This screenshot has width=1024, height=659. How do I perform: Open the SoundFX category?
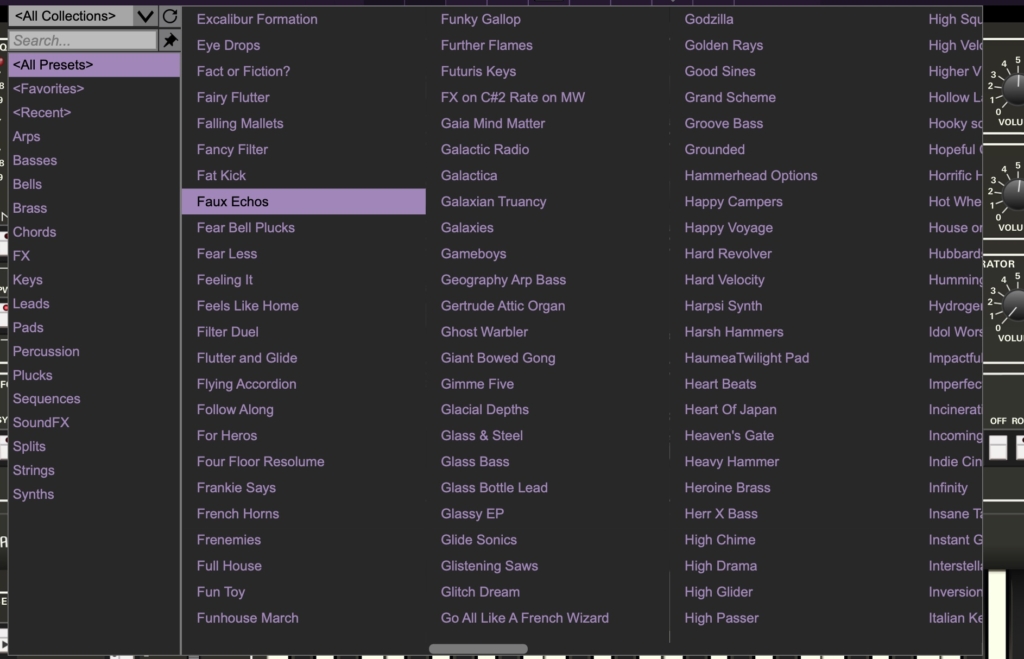pyautogui.click(x=41, y=422)
